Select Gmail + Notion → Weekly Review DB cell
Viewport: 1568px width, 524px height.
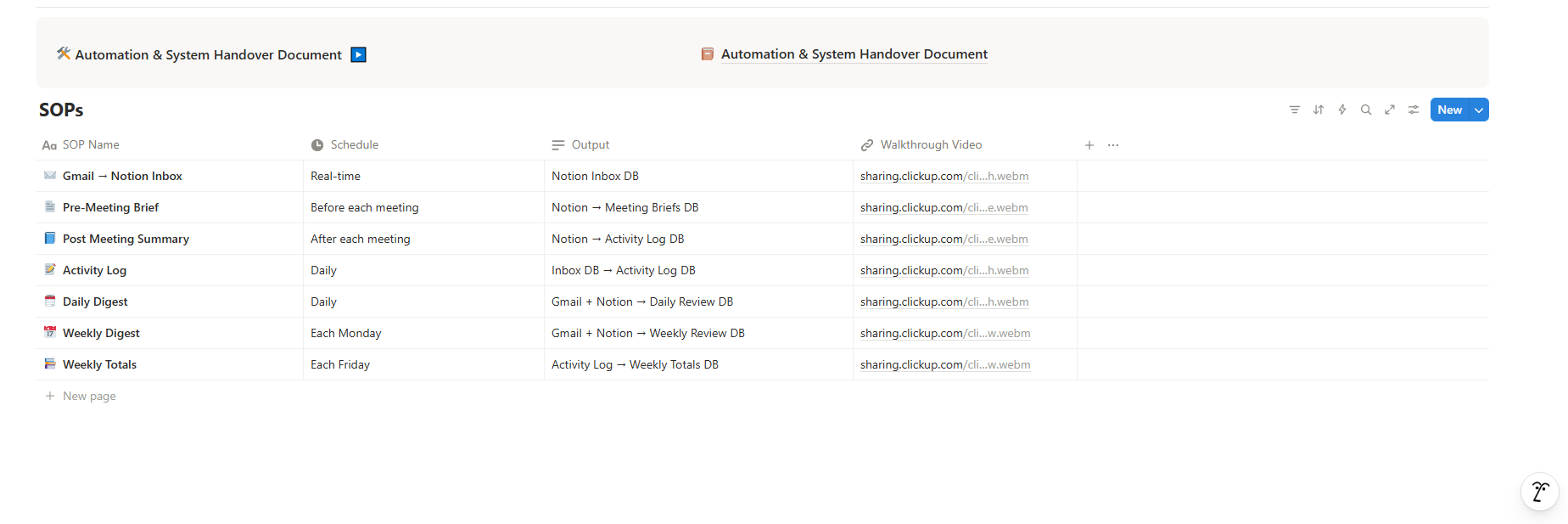click(698, 333)
